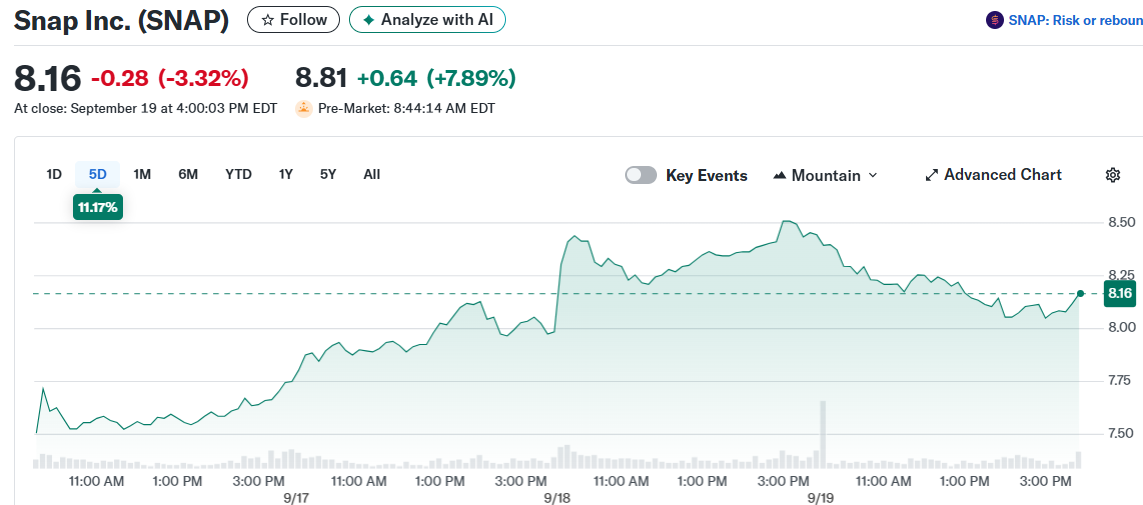Click the 8.50 y-axis label
Screen dimensions: 1143x505
(x=1120, y=222)
